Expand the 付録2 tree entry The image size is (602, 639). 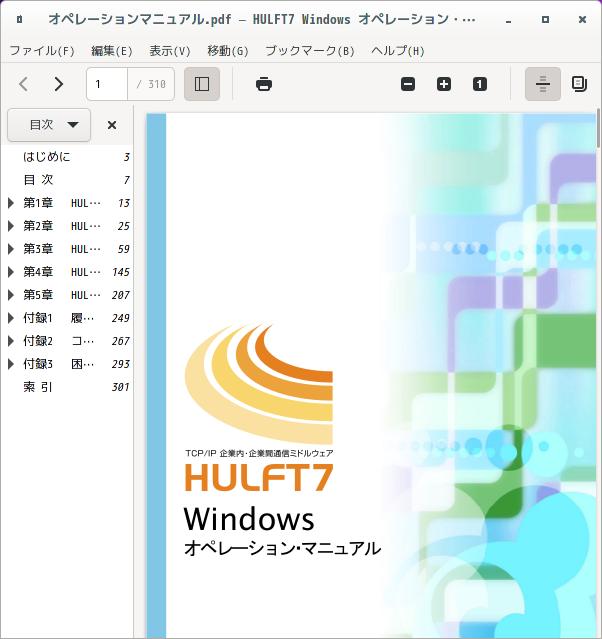tap(11, 341)
